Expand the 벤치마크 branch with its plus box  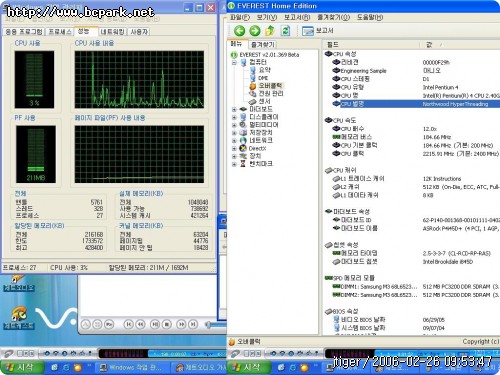234,164
